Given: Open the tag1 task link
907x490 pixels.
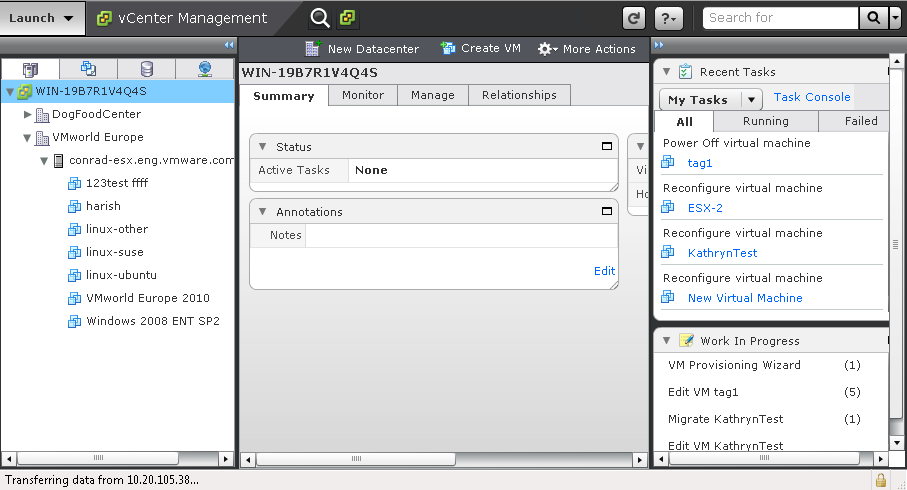Looking at the screenshot, I should tap(699, 163).
